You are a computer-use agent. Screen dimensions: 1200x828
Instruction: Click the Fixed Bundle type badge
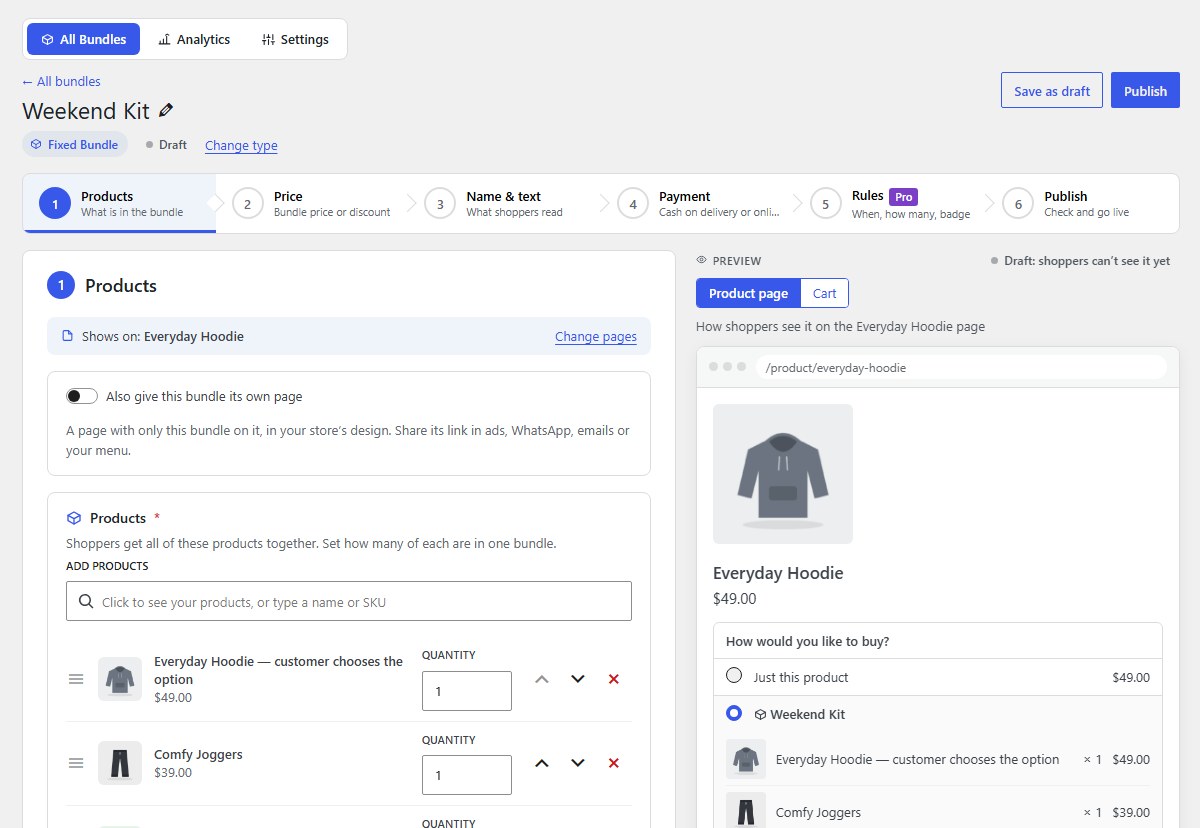(x=75, y=145)
